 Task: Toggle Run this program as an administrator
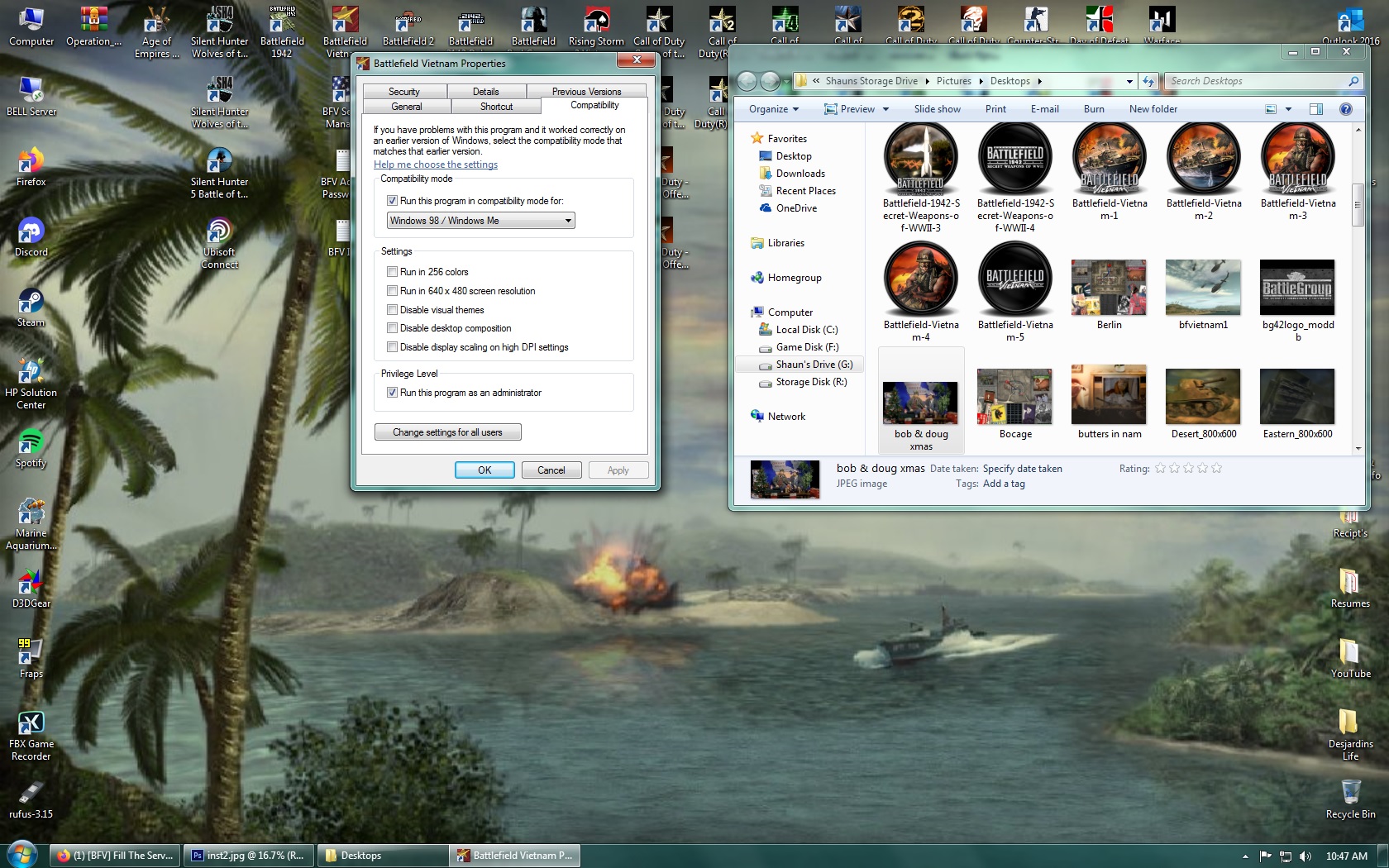(x=393, y=393)
